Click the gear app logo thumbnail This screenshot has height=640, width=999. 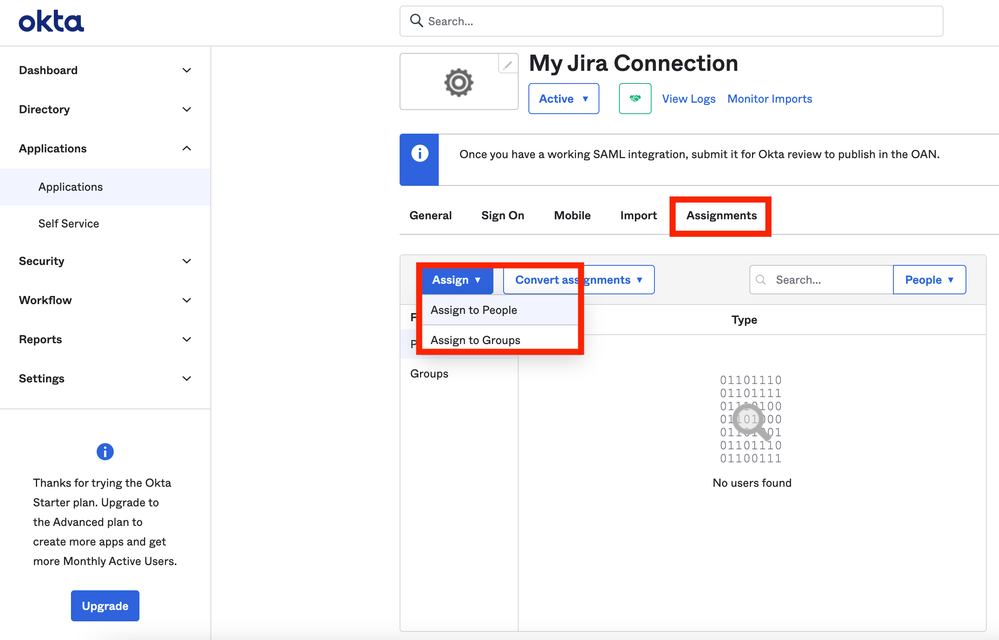459,82
